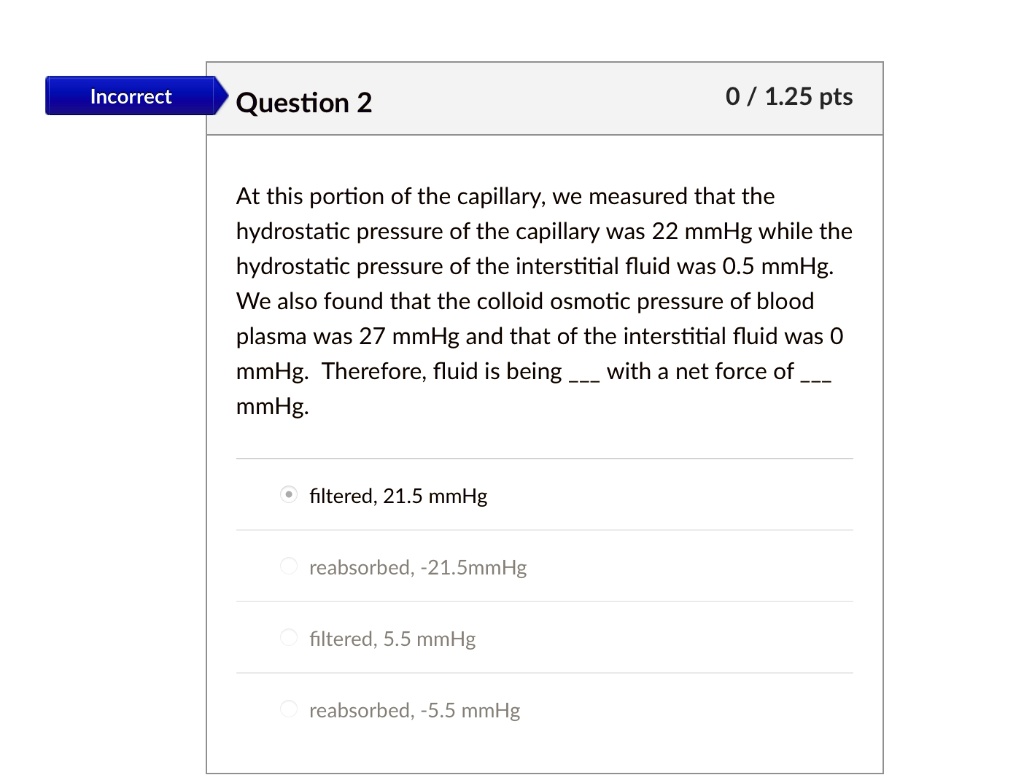Click the question header bar

click(545, 97)
